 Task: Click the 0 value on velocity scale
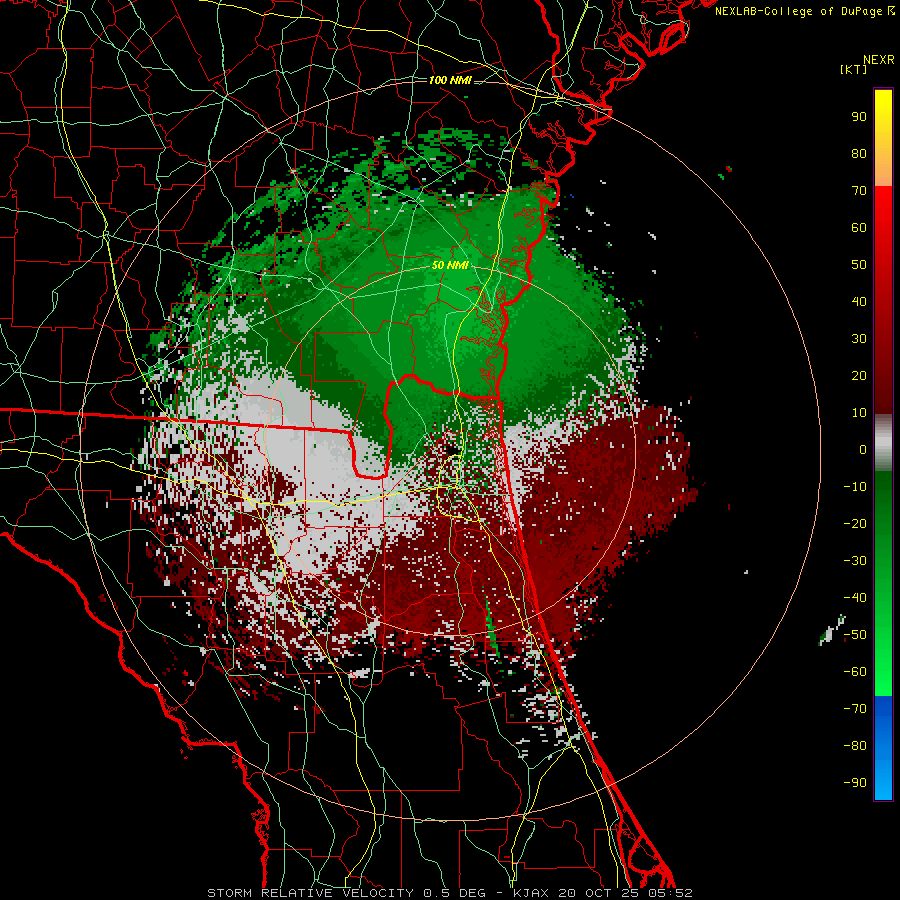863,449
